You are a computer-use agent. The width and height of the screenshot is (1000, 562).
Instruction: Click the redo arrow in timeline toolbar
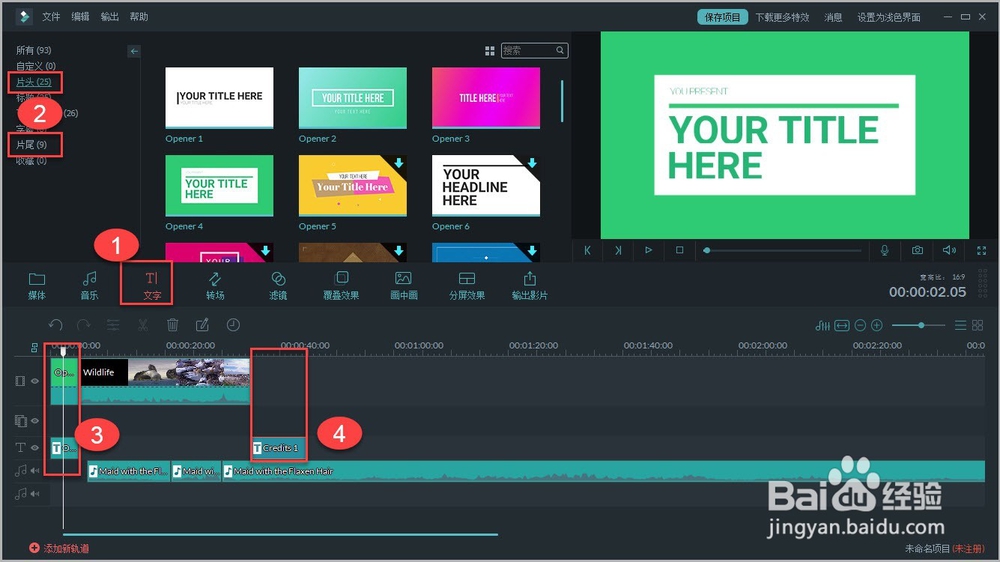pos(84,325)
